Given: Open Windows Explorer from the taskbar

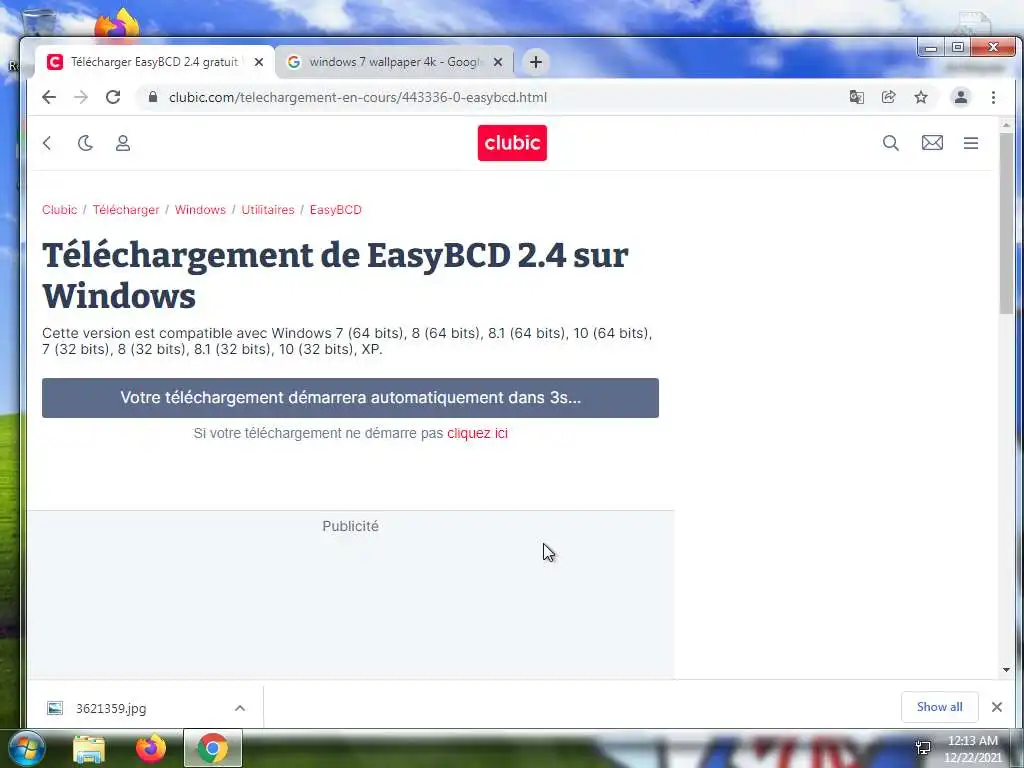Looking at the screenshot, I should point(89,748).
